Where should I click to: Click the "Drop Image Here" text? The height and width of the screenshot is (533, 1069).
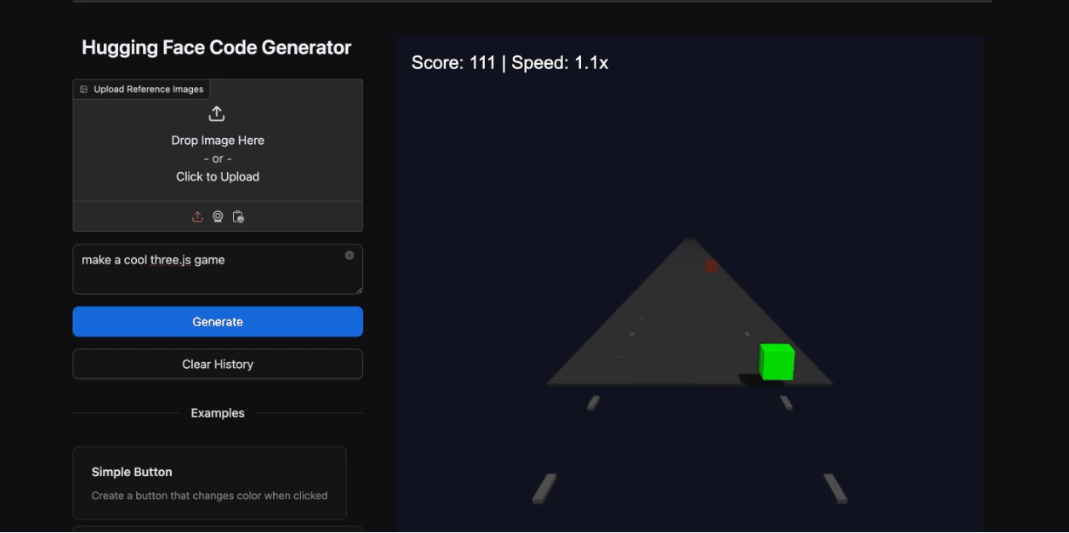(217, 141)
